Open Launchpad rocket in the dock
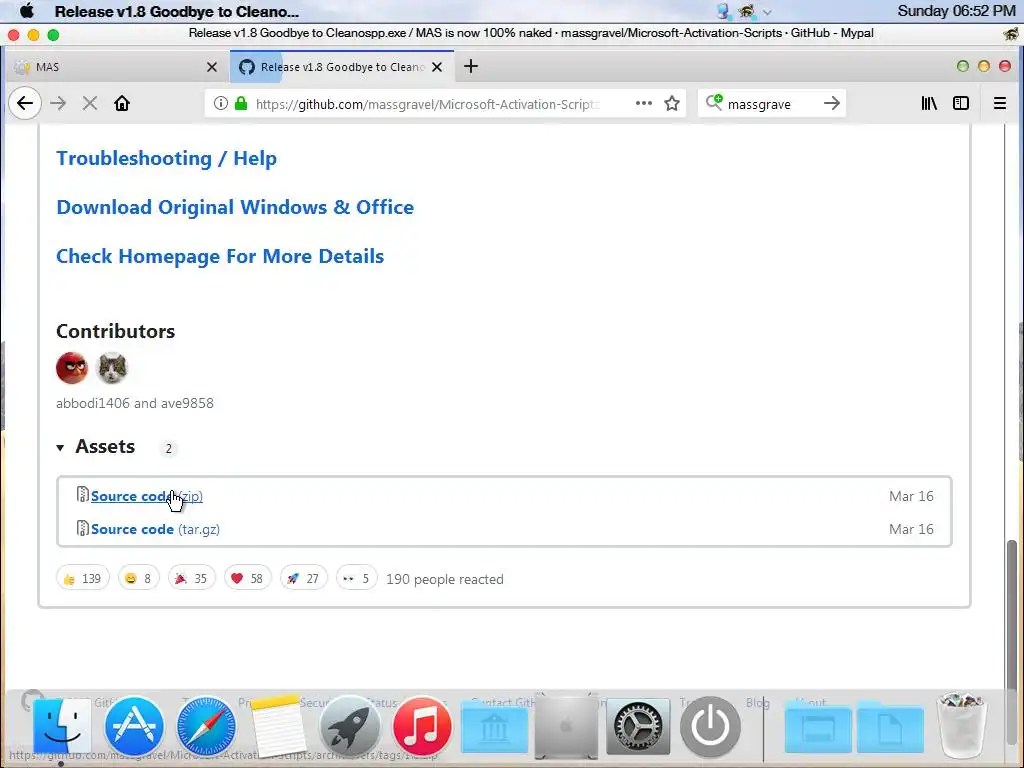The image size is (1024, 768). [x=350, y=726]
